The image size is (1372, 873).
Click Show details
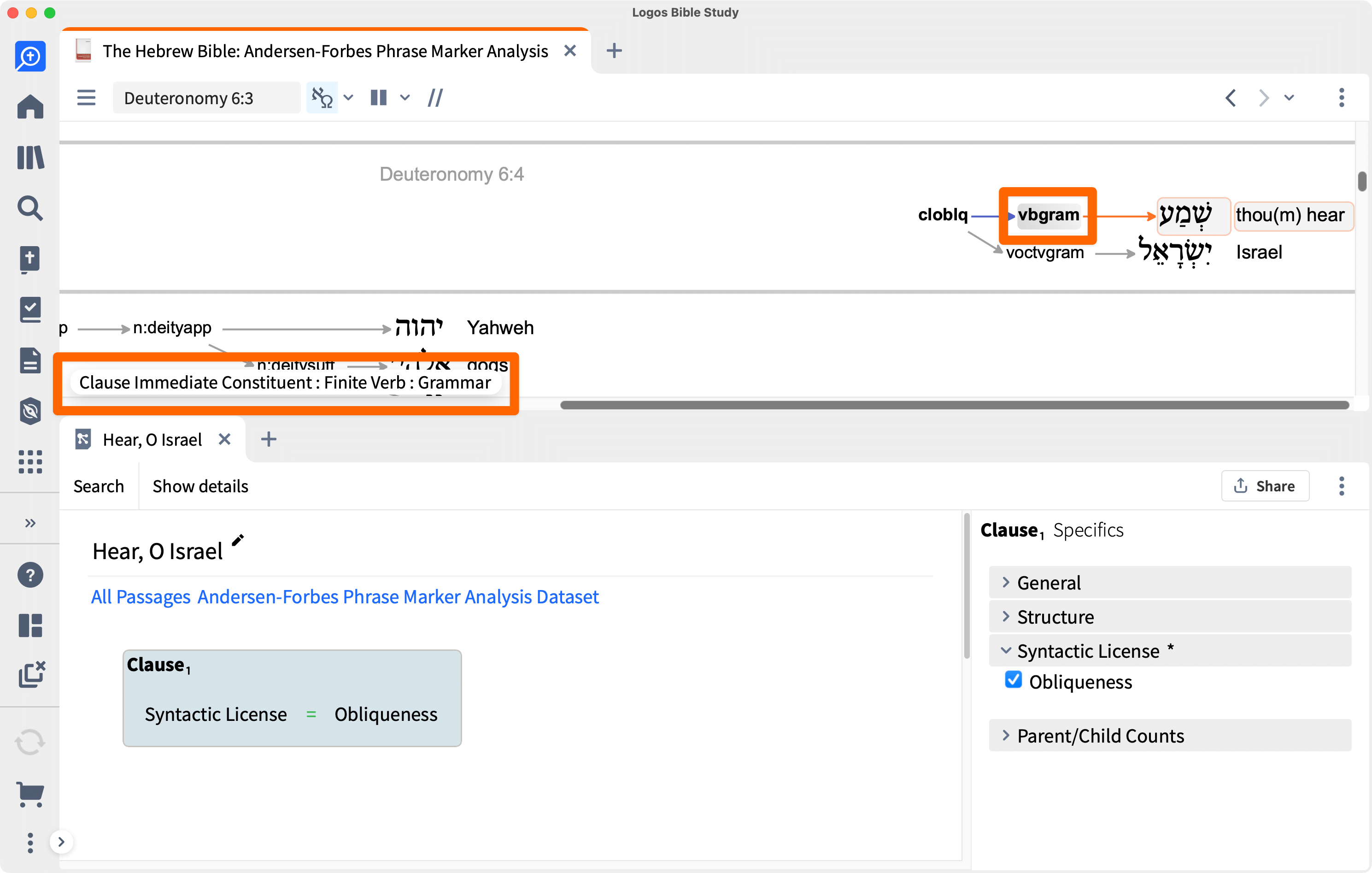tap(200, 486)
